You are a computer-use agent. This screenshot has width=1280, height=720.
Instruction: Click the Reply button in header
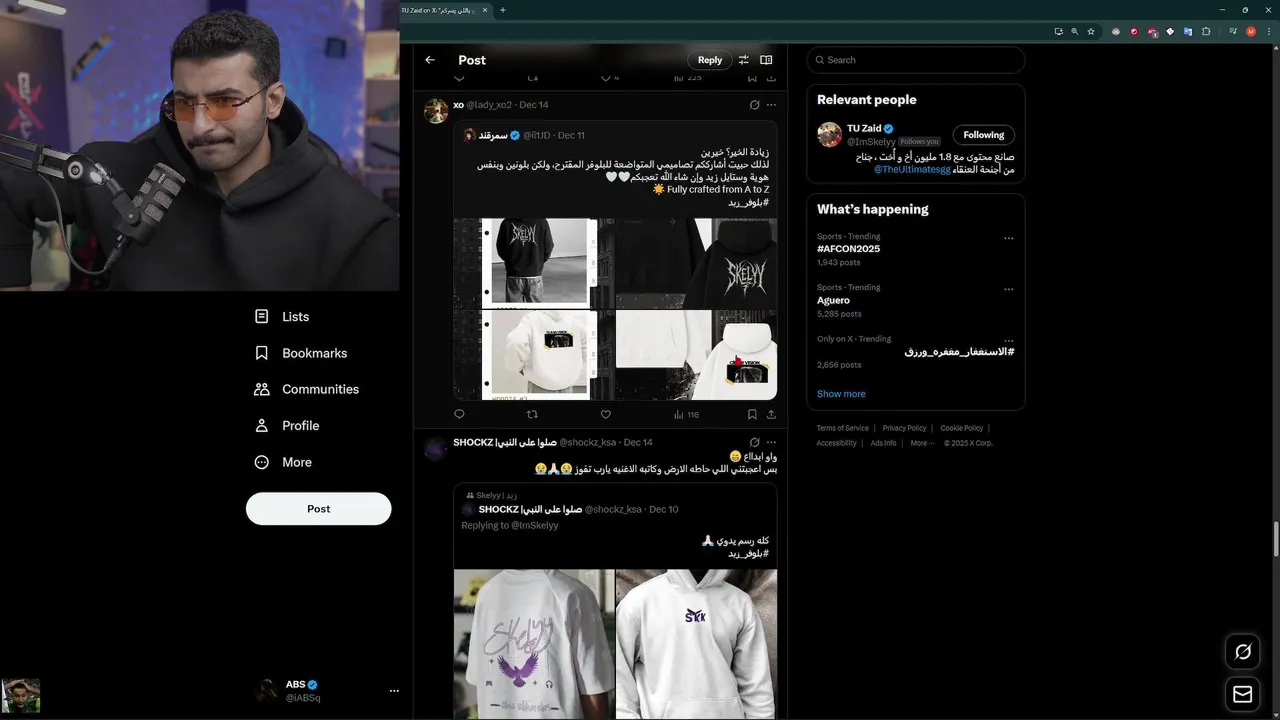point(710,60)
